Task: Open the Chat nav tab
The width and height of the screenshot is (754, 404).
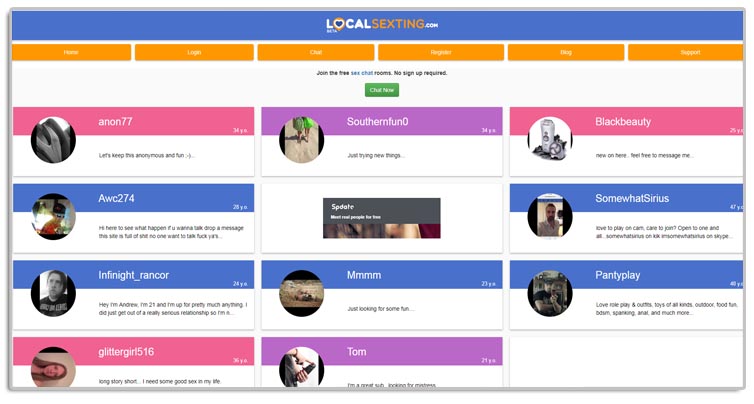Action: point(316,52)
